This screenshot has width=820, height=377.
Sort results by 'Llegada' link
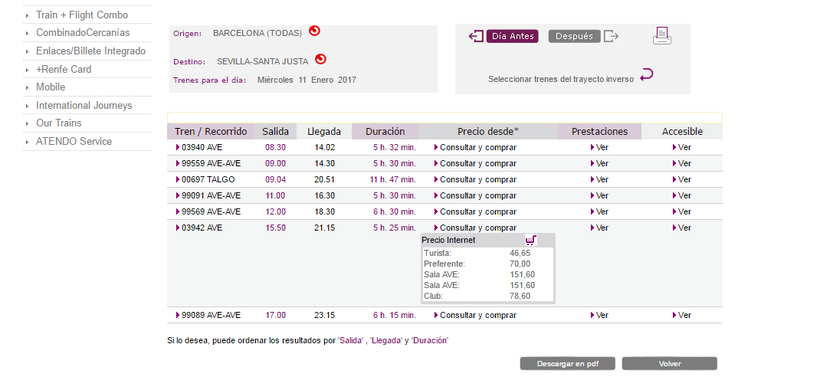(386, 340)
